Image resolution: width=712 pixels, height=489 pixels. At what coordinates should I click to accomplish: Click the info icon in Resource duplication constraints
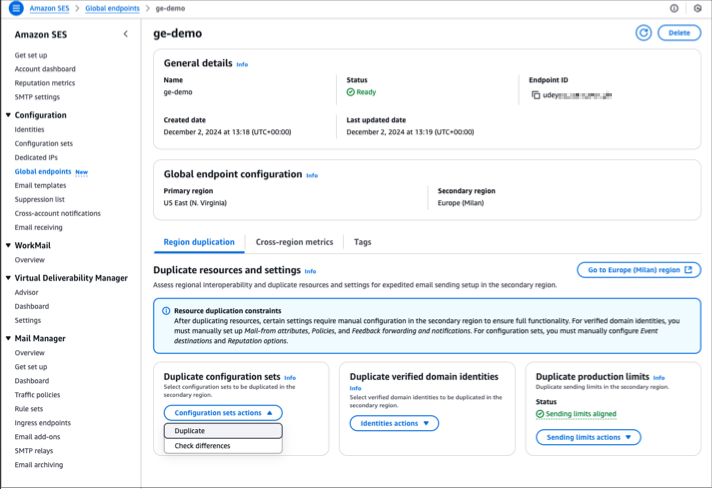pyautogui.click(x=166, y=311)
